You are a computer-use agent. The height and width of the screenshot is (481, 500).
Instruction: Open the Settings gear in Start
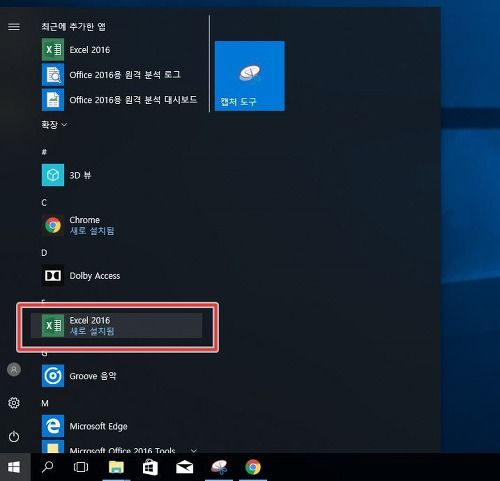(x=14, y=403)
